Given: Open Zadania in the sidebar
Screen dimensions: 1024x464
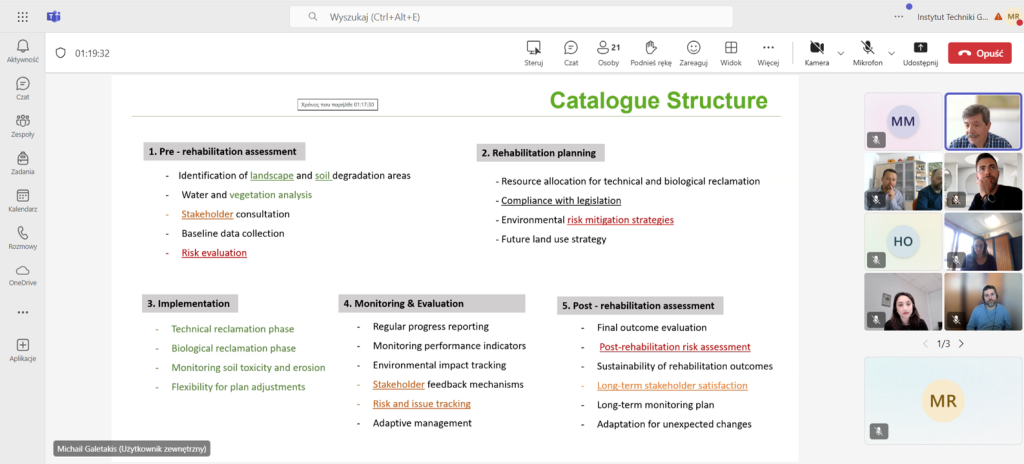Looking at the screenshot, I should pos(23,163).
